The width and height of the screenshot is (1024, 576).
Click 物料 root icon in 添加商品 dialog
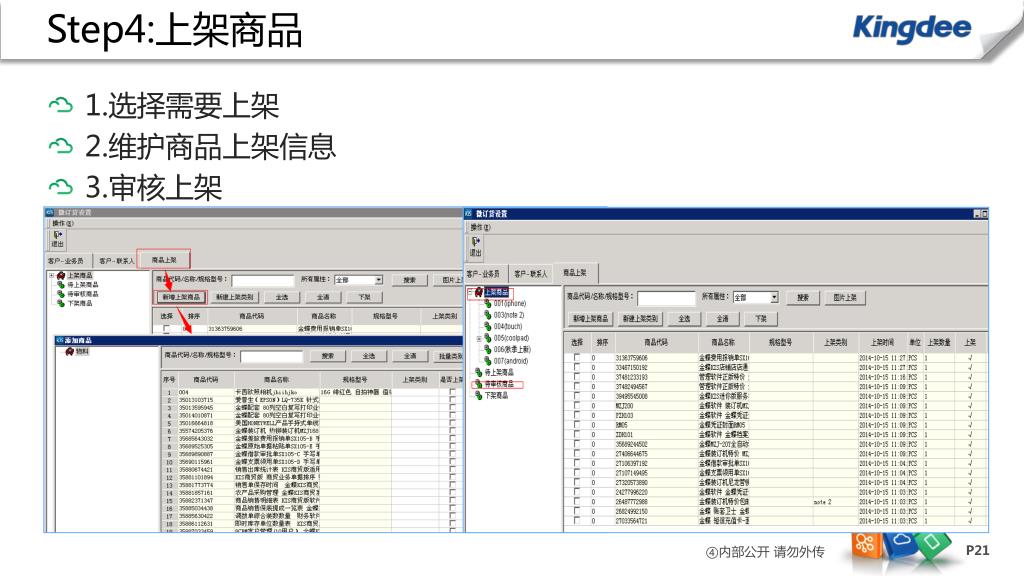pyautogui.click(x=69, y=351)
